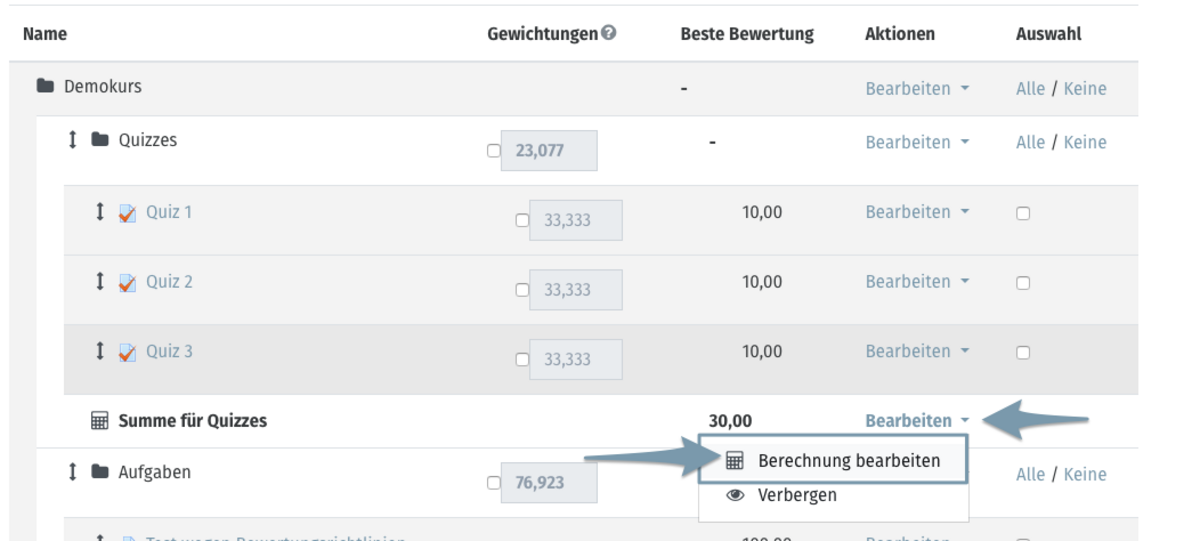The height and width of the screenshot is (541, 1200).
Task: Expand Bearbeiten menu for Quiz 2
Action: coord(917,282)
